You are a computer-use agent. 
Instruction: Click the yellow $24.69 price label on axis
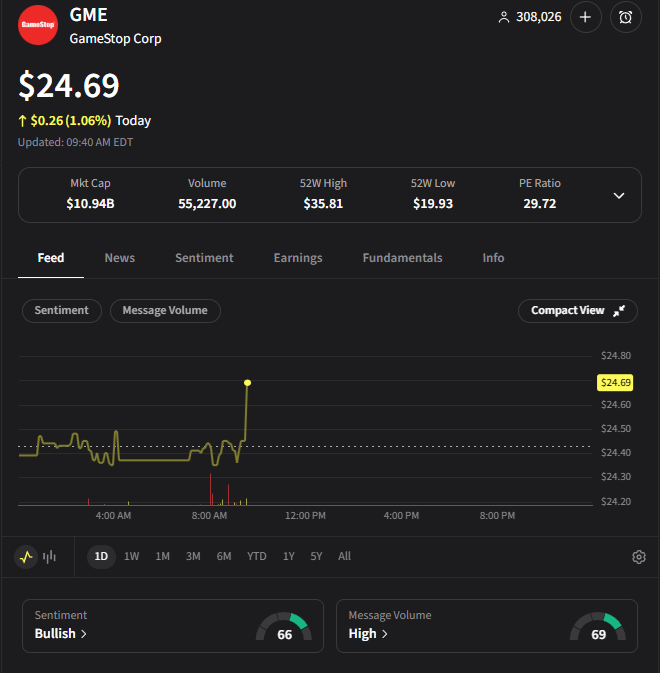click(x=615, y=382)
